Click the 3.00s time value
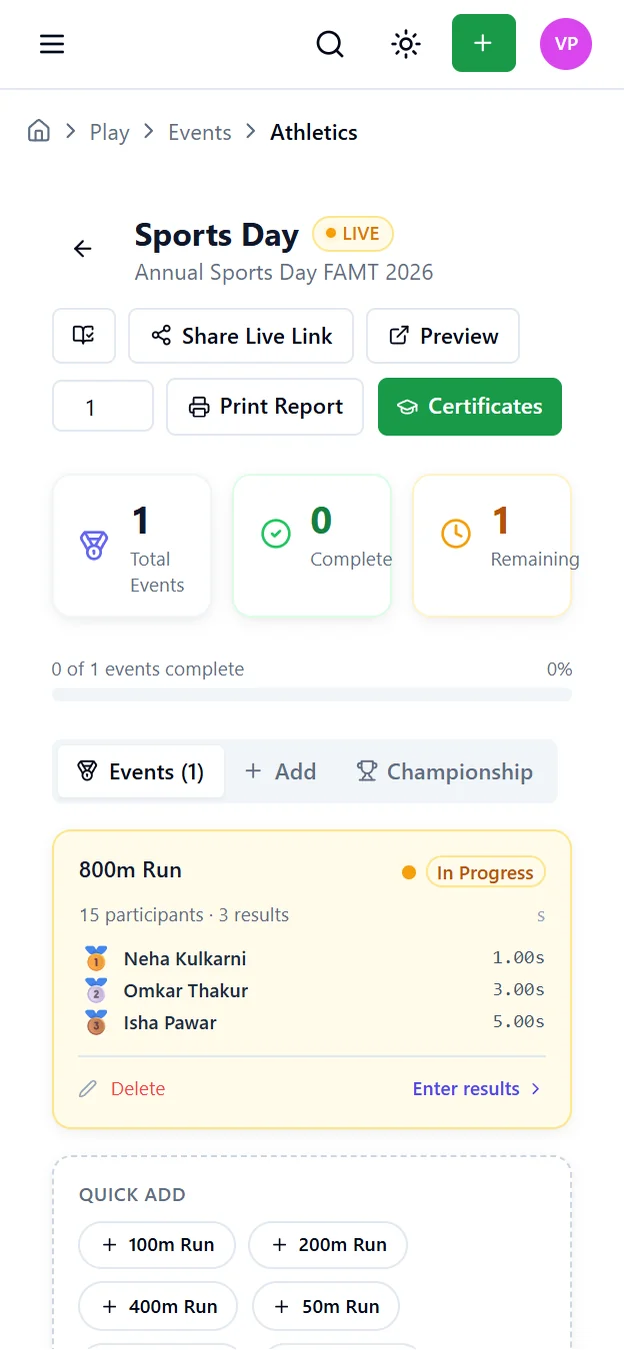Viewport: 624px width, 1350px height. pos(518,990)
